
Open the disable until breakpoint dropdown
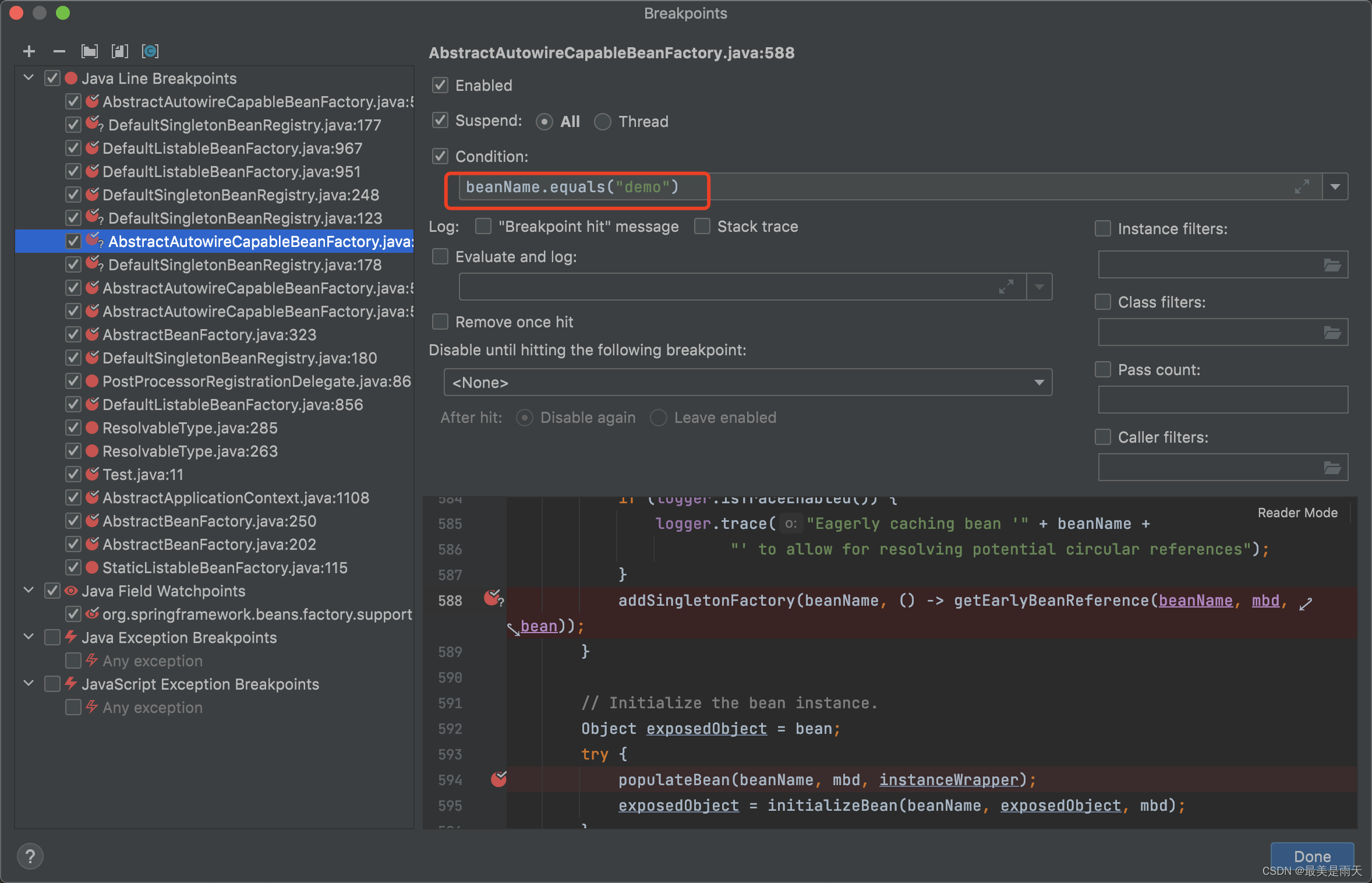pyautogui.click(x=1039, y=382)
